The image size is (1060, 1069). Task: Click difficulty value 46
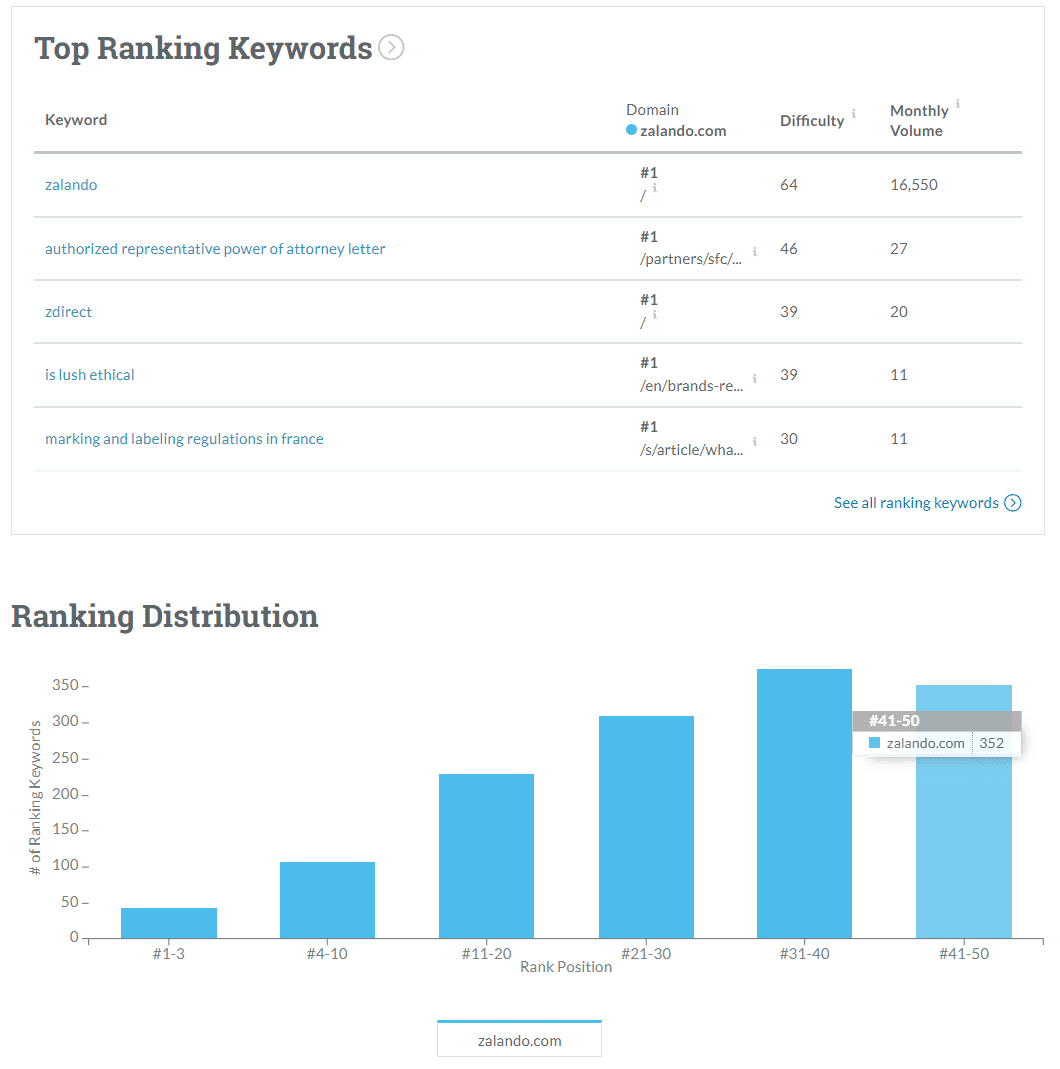tap(789, 249)
